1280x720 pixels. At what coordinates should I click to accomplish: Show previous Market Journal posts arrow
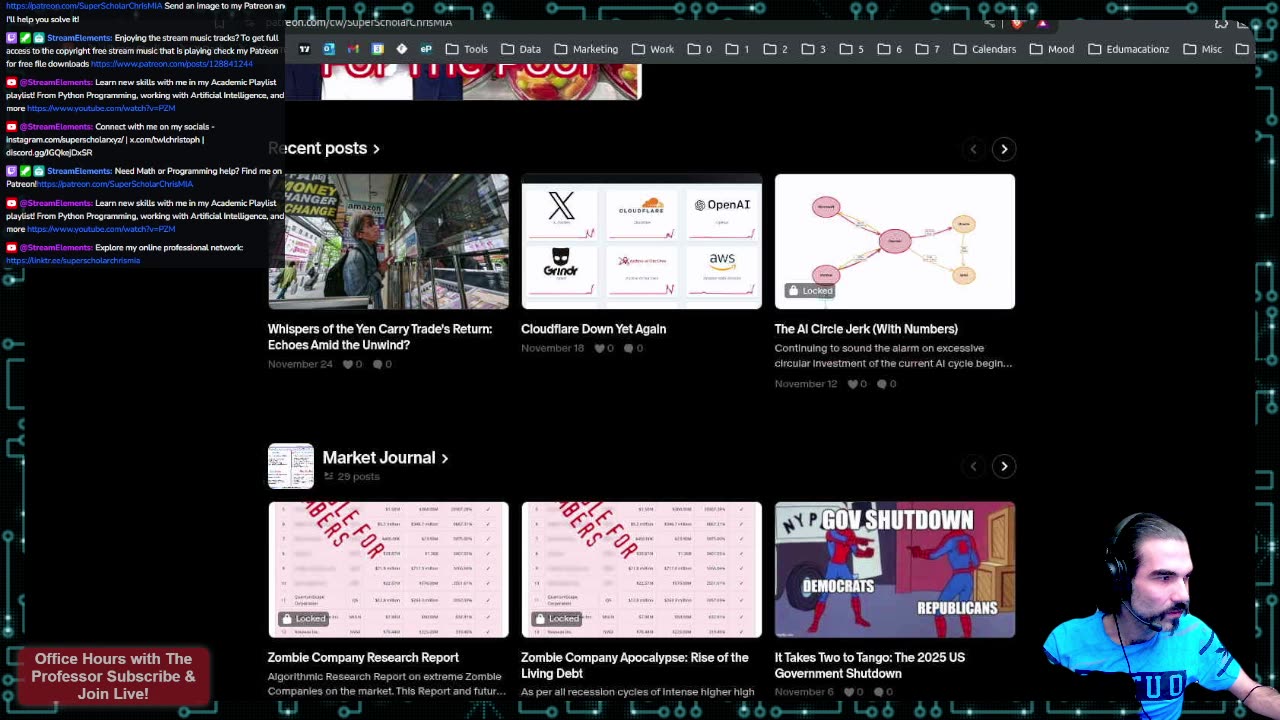pos(973,466)
